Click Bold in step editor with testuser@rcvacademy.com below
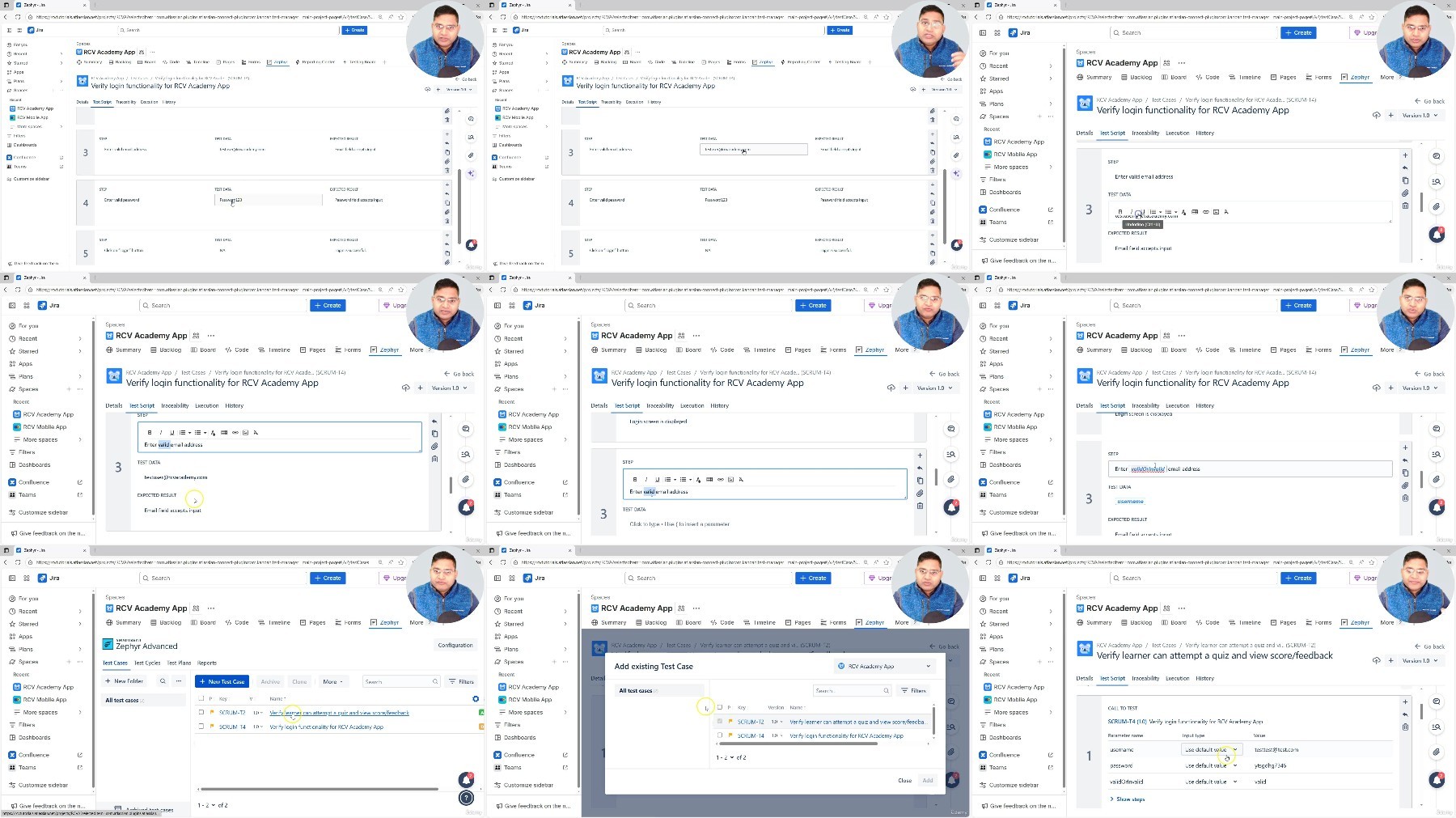Screen dimensions: 1456x818 (150, 432)
